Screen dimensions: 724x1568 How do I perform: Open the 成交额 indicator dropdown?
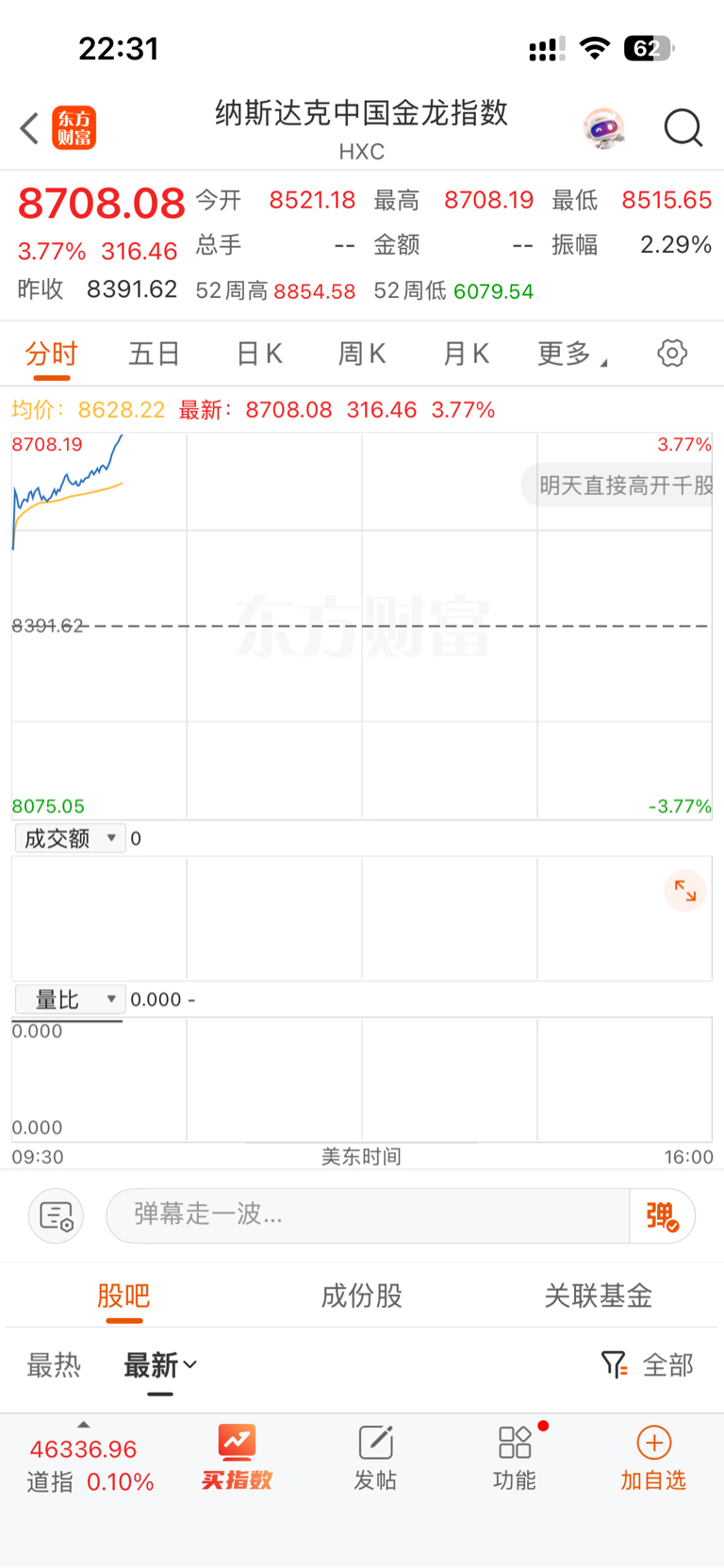tap(71, 838)
